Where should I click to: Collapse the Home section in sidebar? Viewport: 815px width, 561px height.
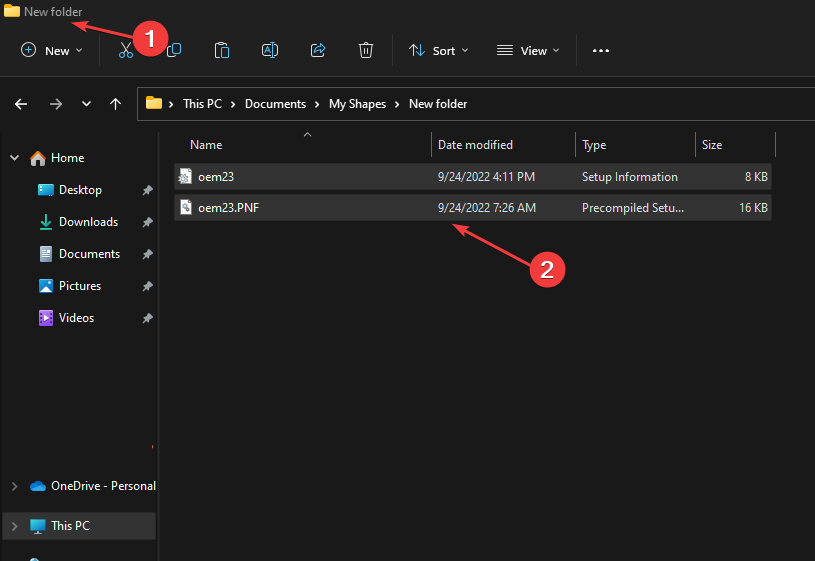click(14, 158)
